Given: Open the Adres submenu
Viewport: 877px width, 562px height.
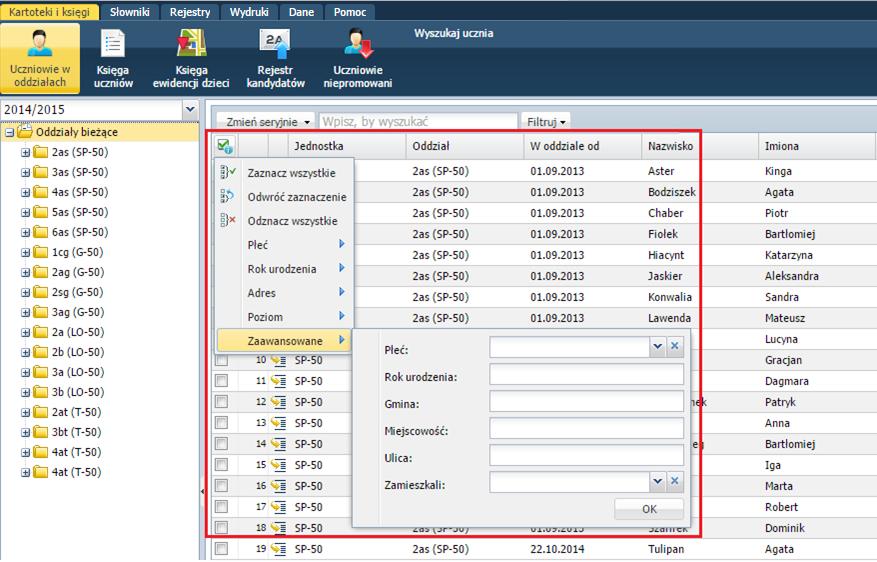Looking at the screenshot, I should coord(284,292).
